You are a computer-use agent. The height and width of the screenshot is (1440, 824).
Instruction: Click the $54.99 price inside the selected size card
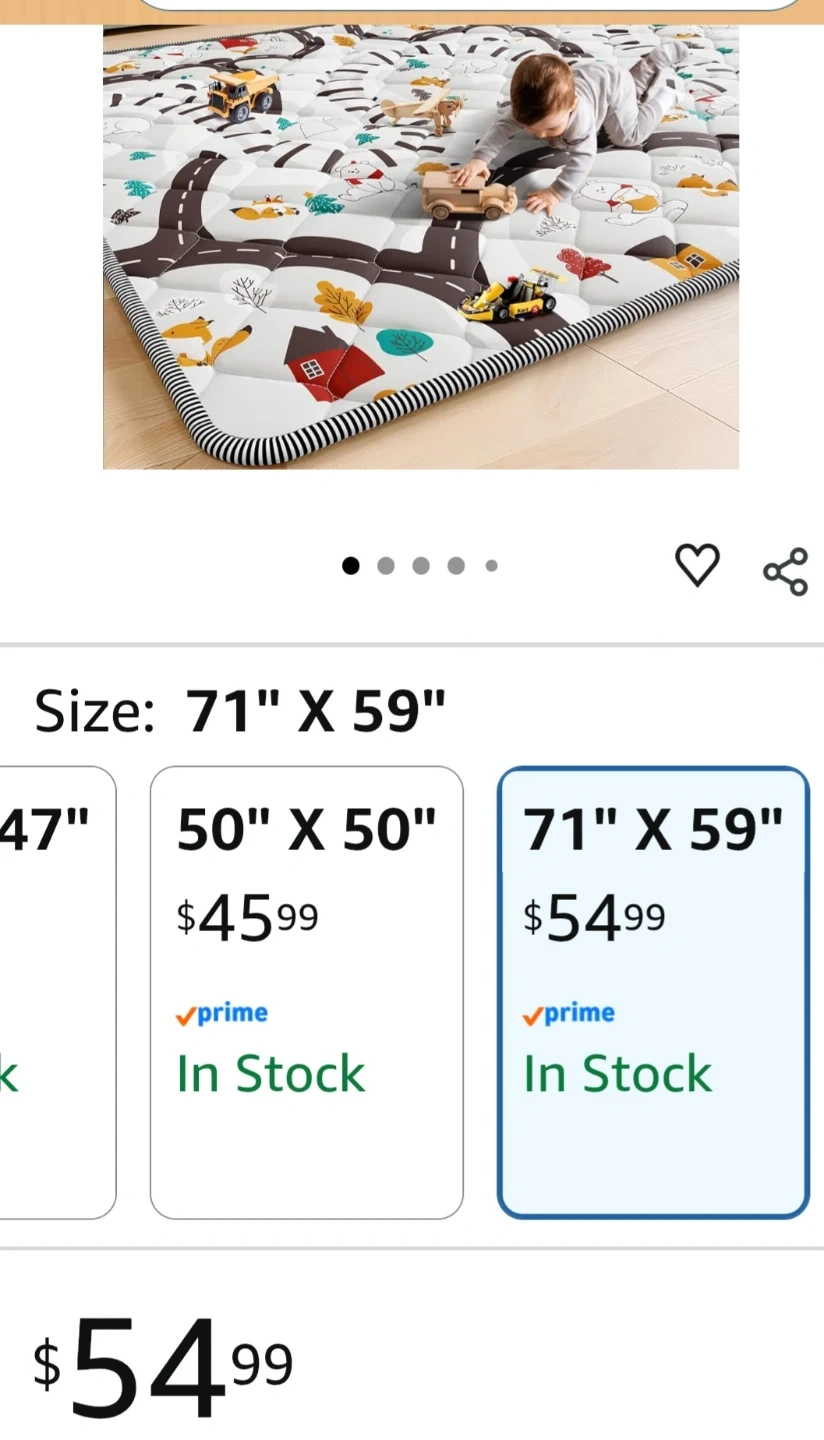click(x=594, y=918)
